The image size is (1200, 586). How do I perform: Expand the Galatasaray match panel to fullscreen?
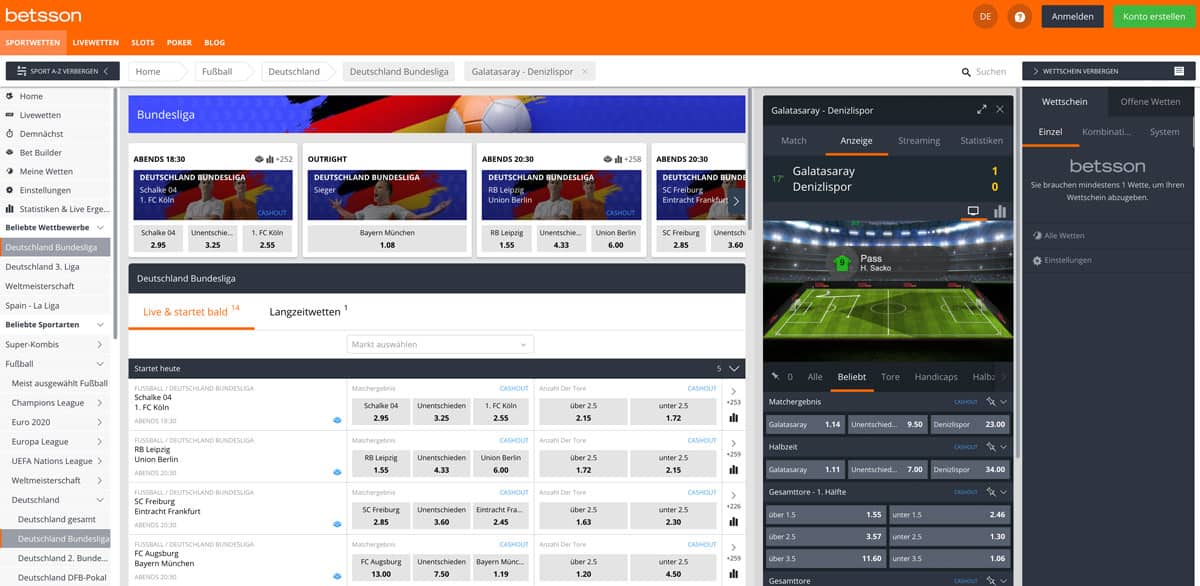(982, 109)
